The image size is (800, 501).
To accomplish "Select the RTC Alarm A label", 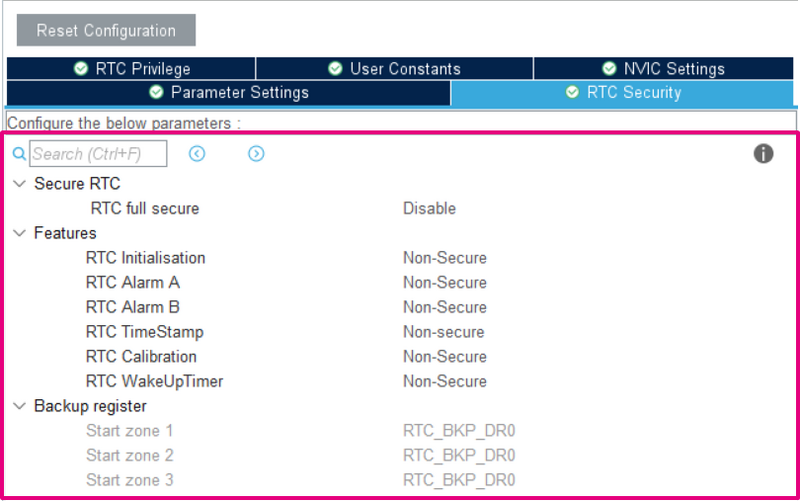I will (x=133, y=282).
